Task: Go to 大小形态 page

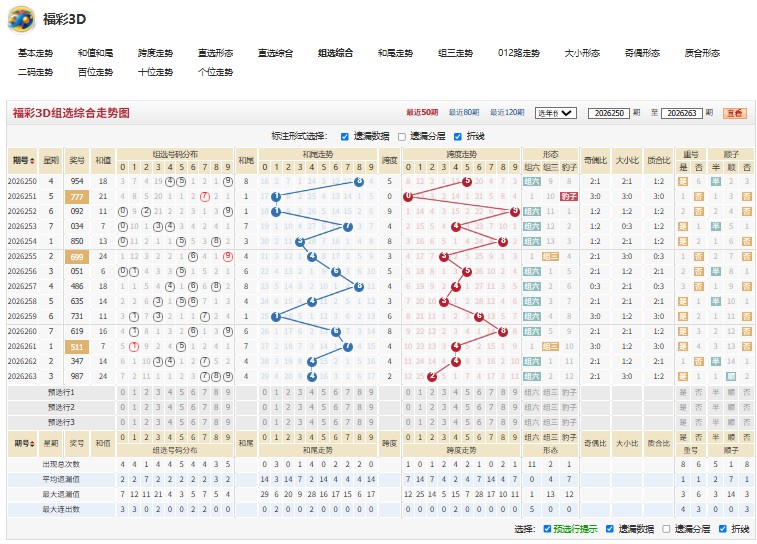Action: [x=582, y=53]
